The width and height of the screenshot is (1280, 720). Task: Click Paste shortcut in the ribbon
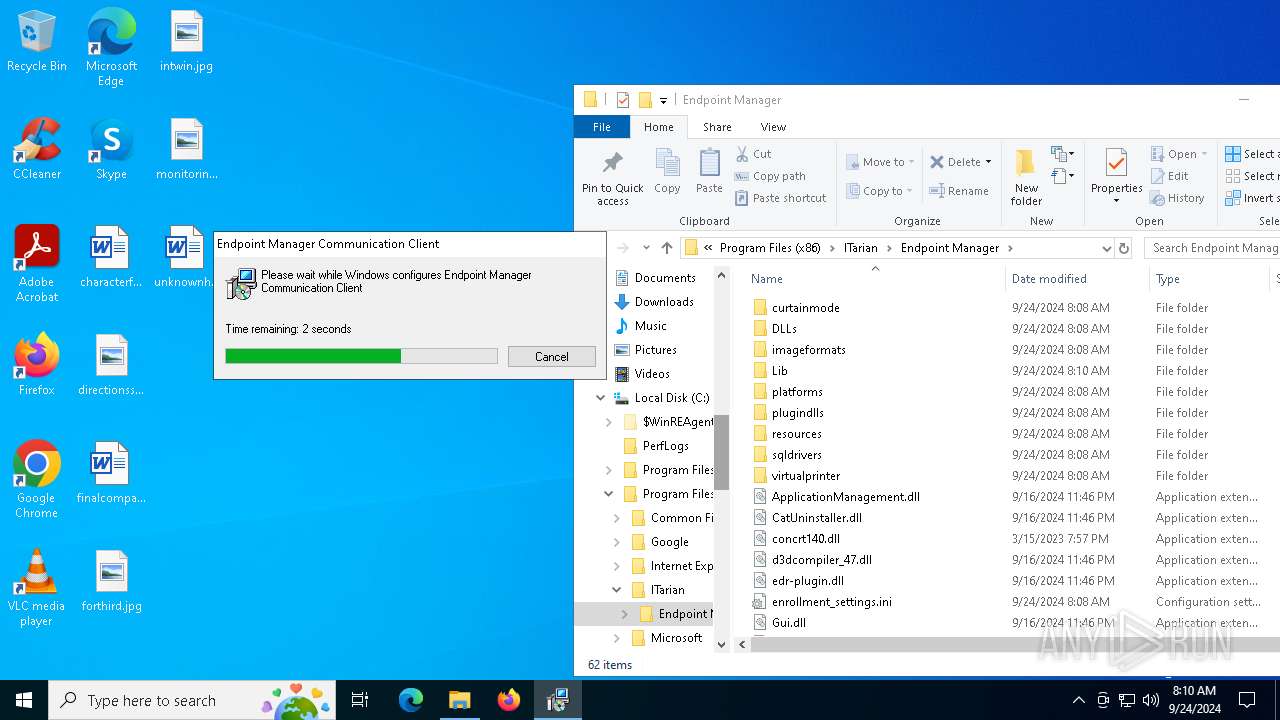(x=781, y=198)
